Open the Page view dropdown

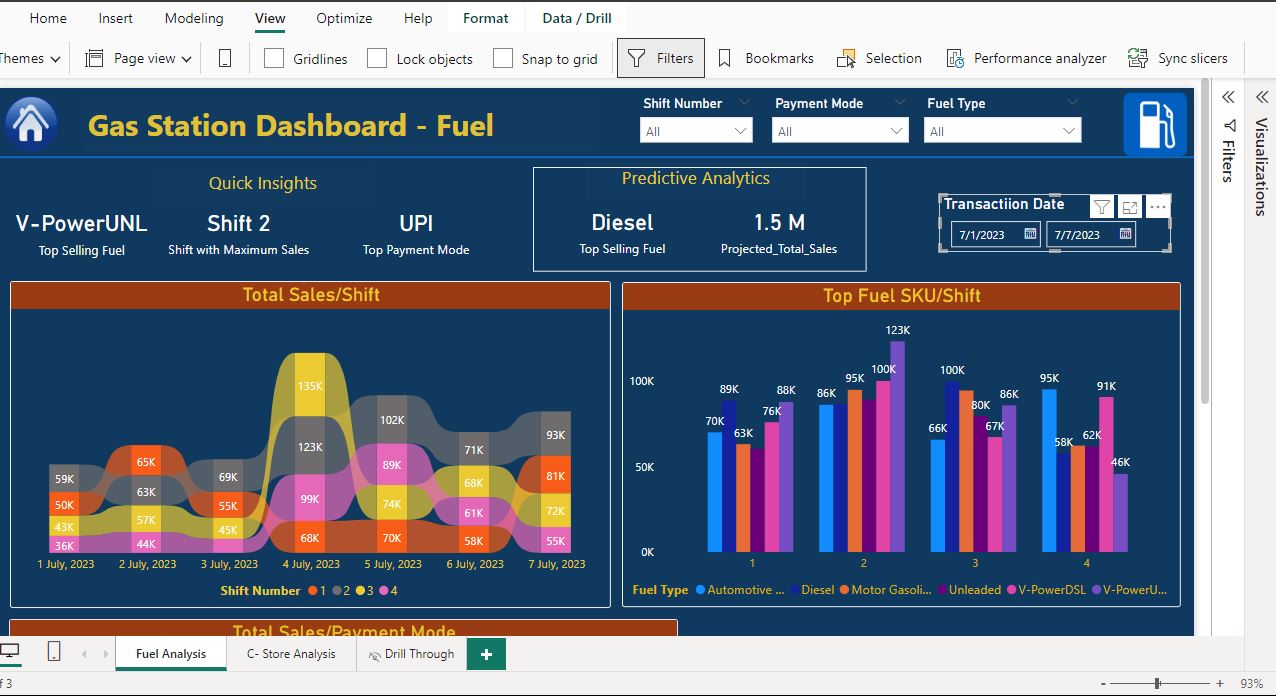(139, 59)
